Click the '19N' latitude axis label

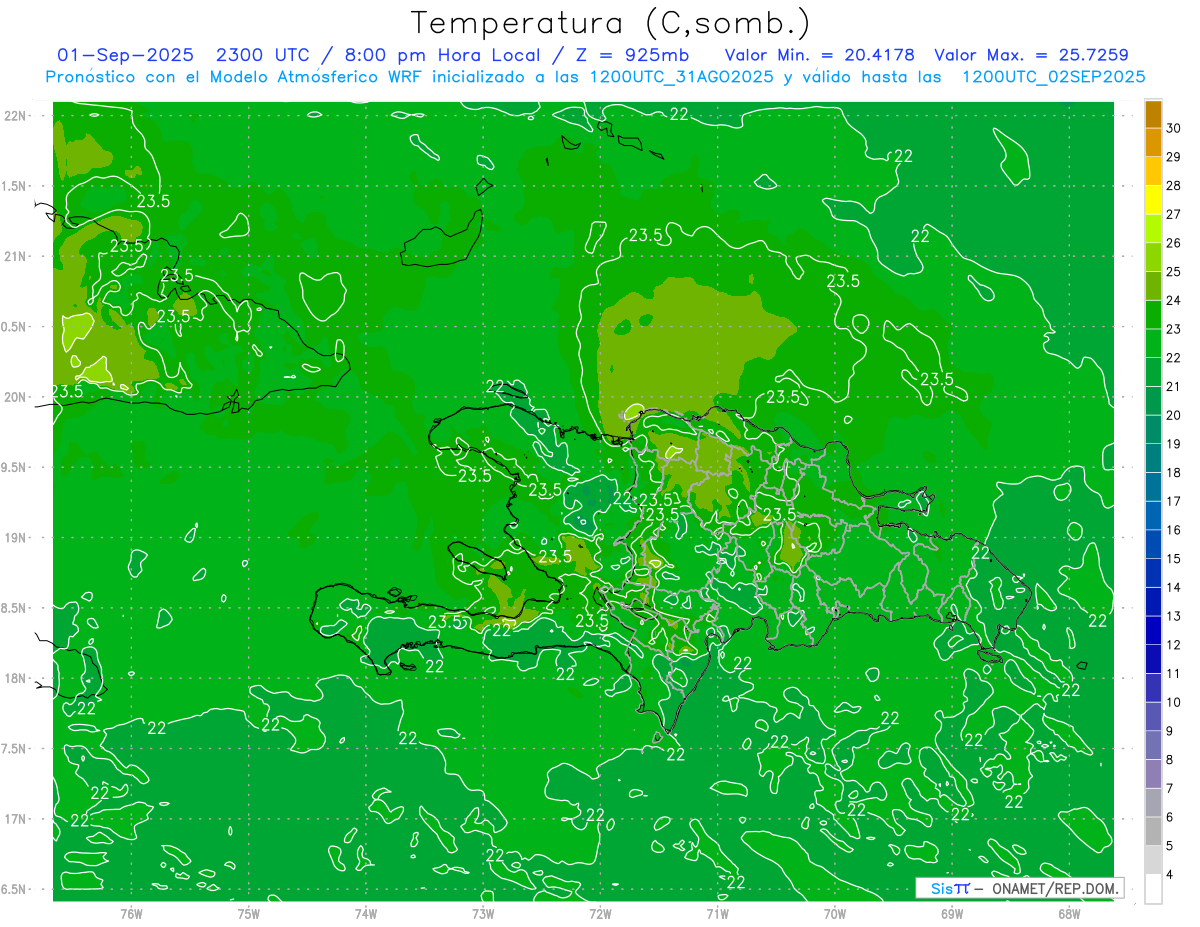pos(15,538)
